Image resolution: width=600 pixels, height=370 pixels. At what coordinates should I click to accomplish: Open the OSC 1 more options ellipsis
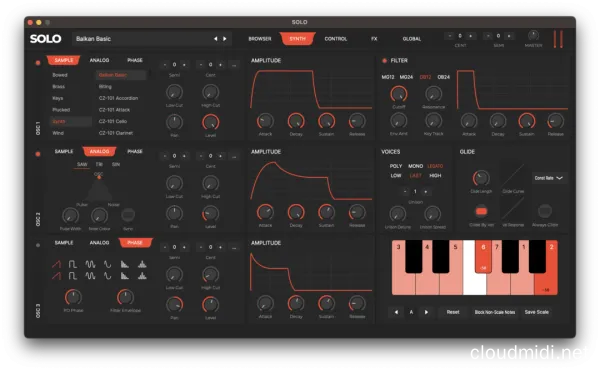click(234, 65)
